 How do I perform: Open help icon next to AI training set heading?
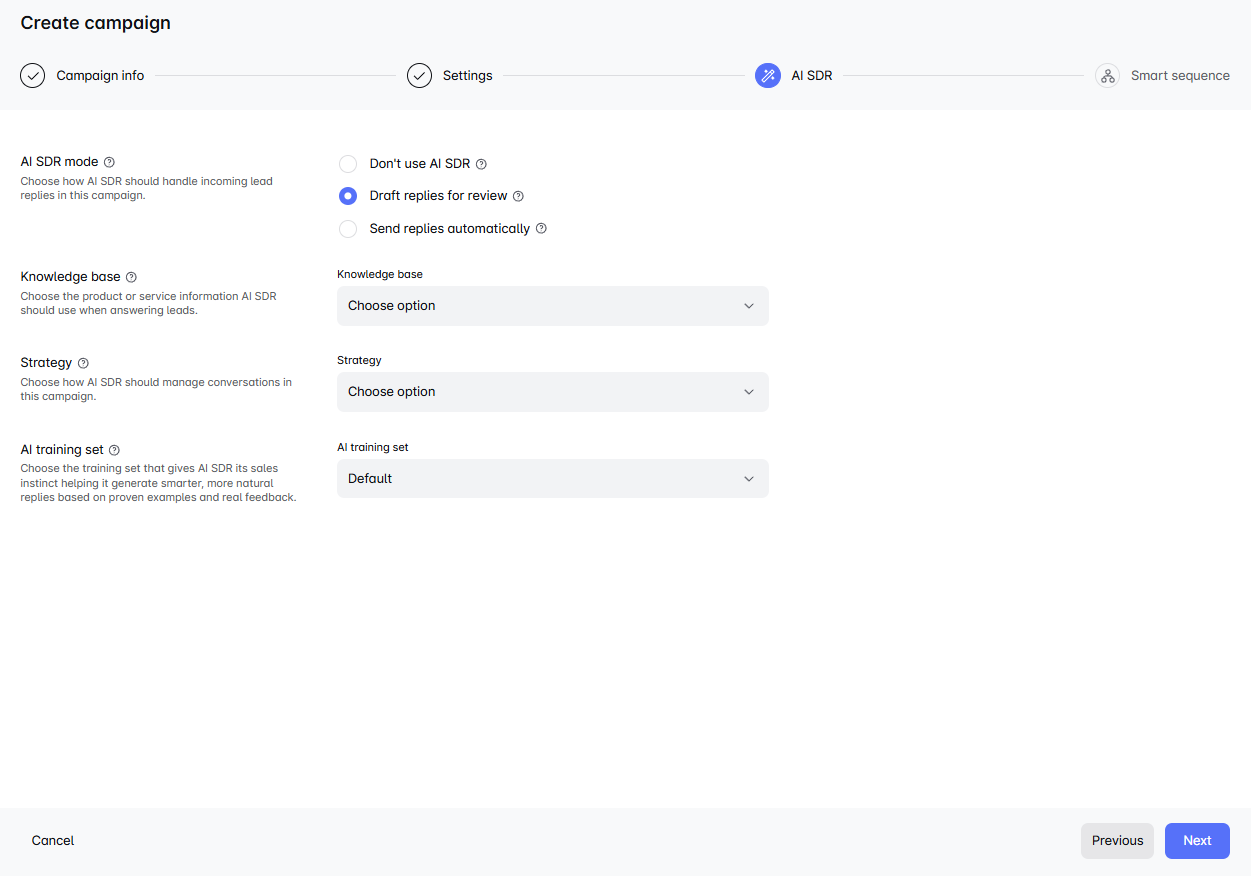coord(114,450)
